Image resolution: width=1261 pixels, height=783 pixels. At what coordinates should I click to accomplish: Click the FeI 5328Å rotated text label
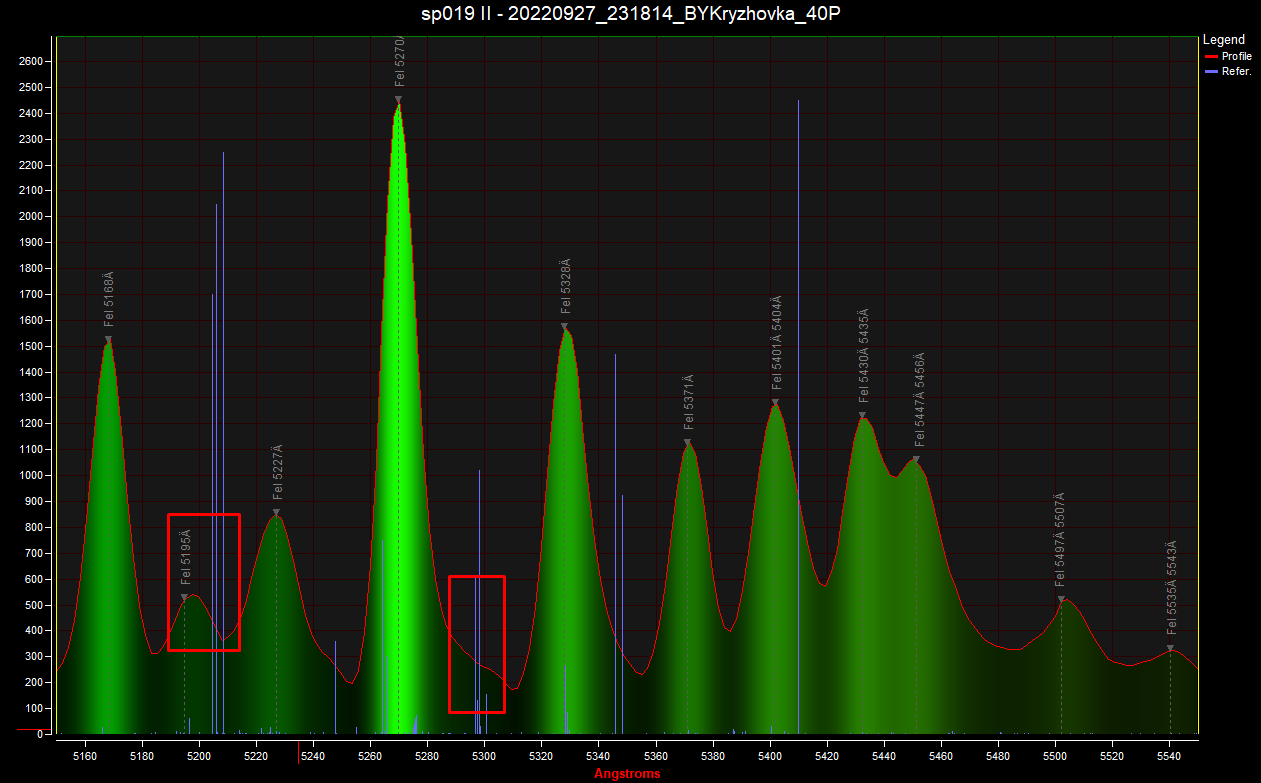[565, 287]
